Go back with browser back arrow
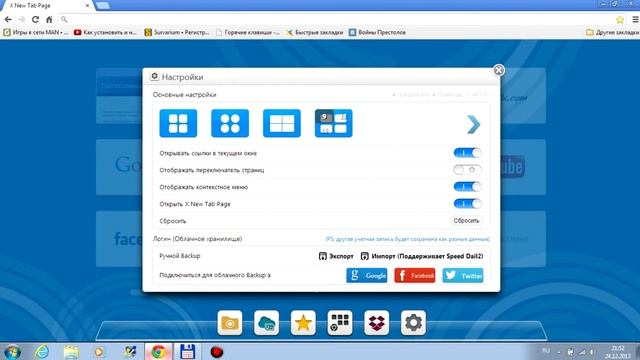The width and height of the screenshot is (640, 360). (8, 19)
